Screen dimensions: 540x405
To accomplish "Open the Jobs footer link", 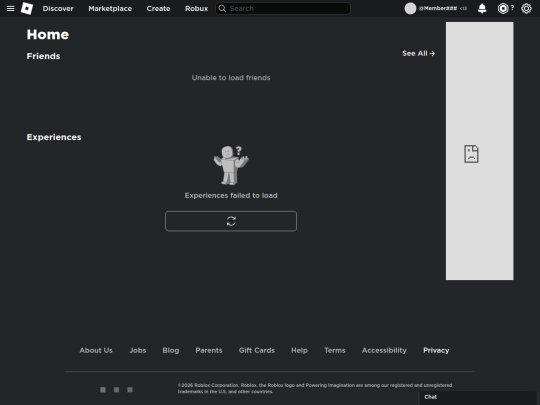I will click(138, 350).
